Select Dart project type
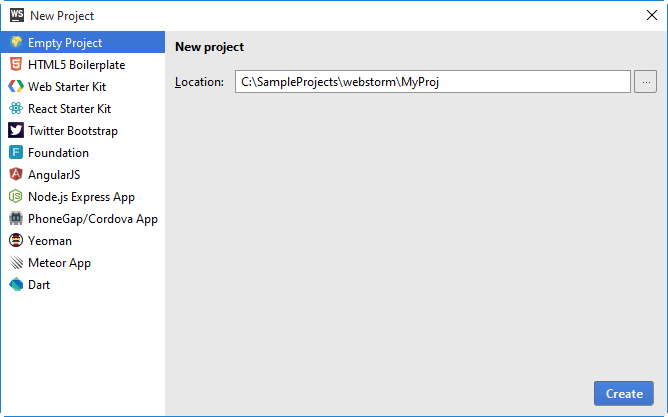 (39, 285)
